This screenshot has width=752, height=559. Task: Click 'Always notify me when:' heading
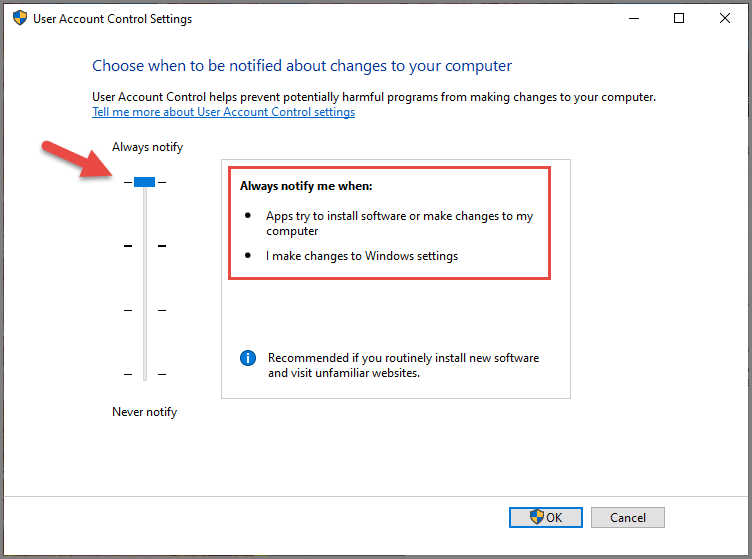point(306,186)
